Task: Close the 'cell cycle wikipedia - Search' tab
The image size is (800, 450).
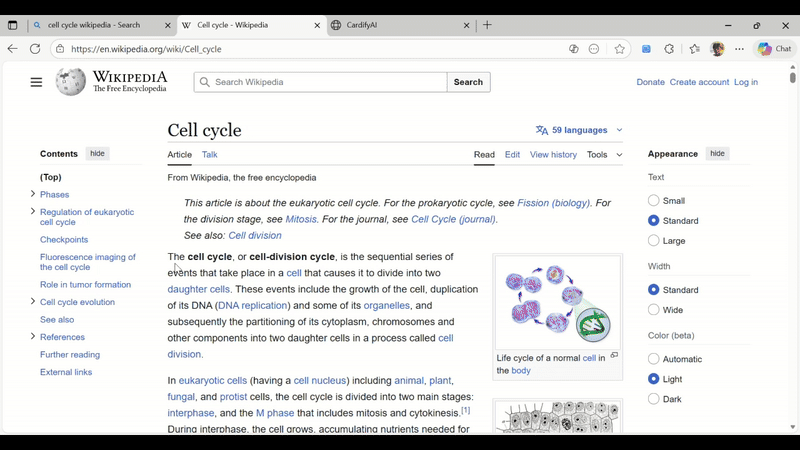Action: tap(167, 25)
